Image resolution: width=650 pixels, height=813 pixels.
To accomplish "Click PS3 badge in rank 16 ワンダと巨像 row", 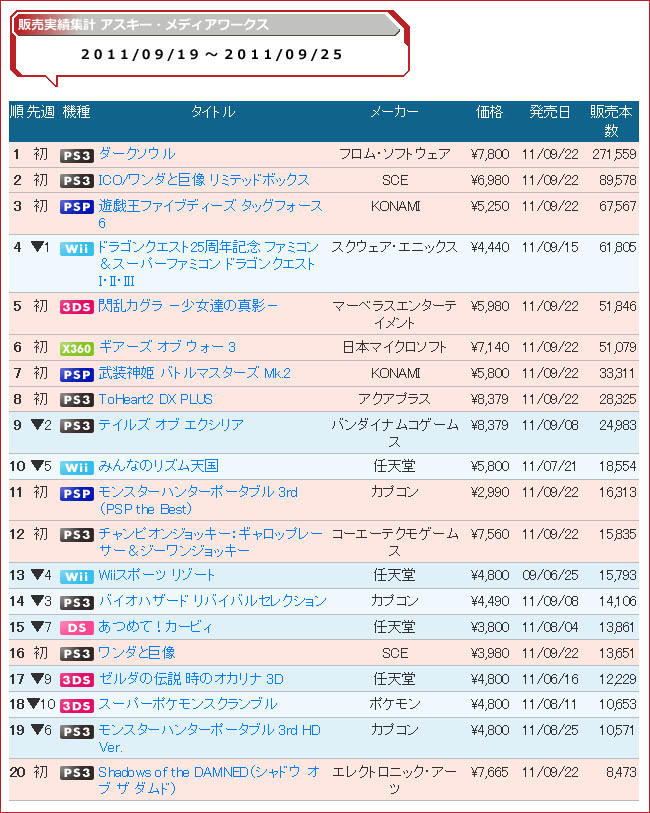I will (77, 654).
